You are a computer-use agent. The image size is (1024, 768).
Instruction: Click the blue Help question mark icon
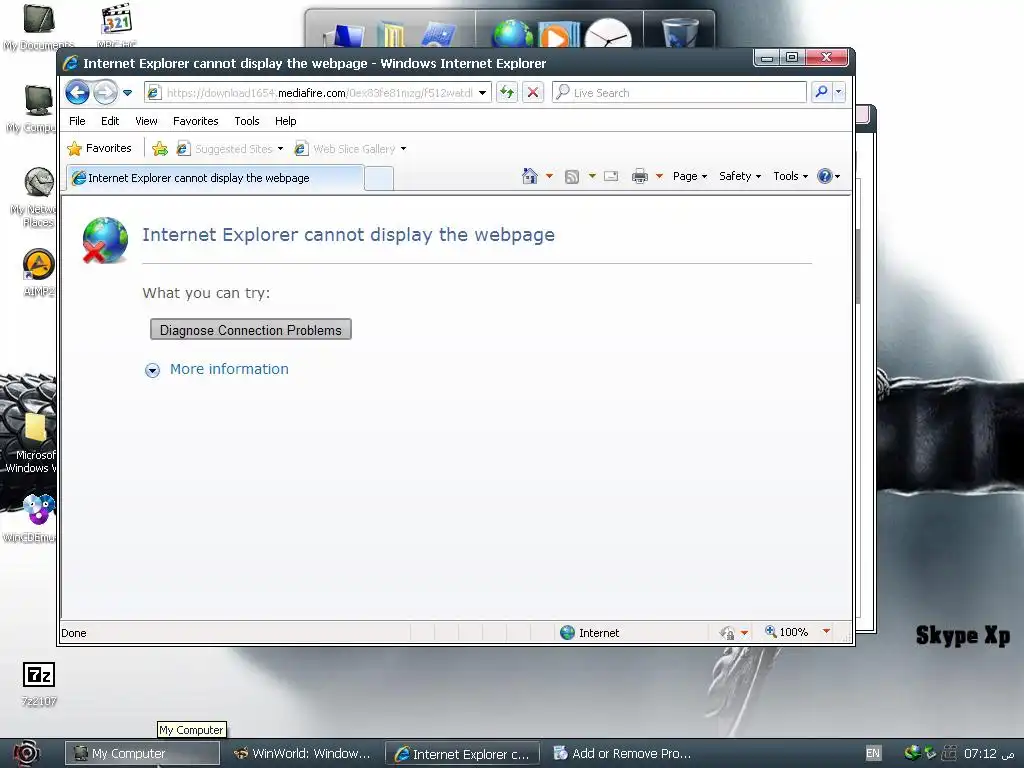click(825, 176)
